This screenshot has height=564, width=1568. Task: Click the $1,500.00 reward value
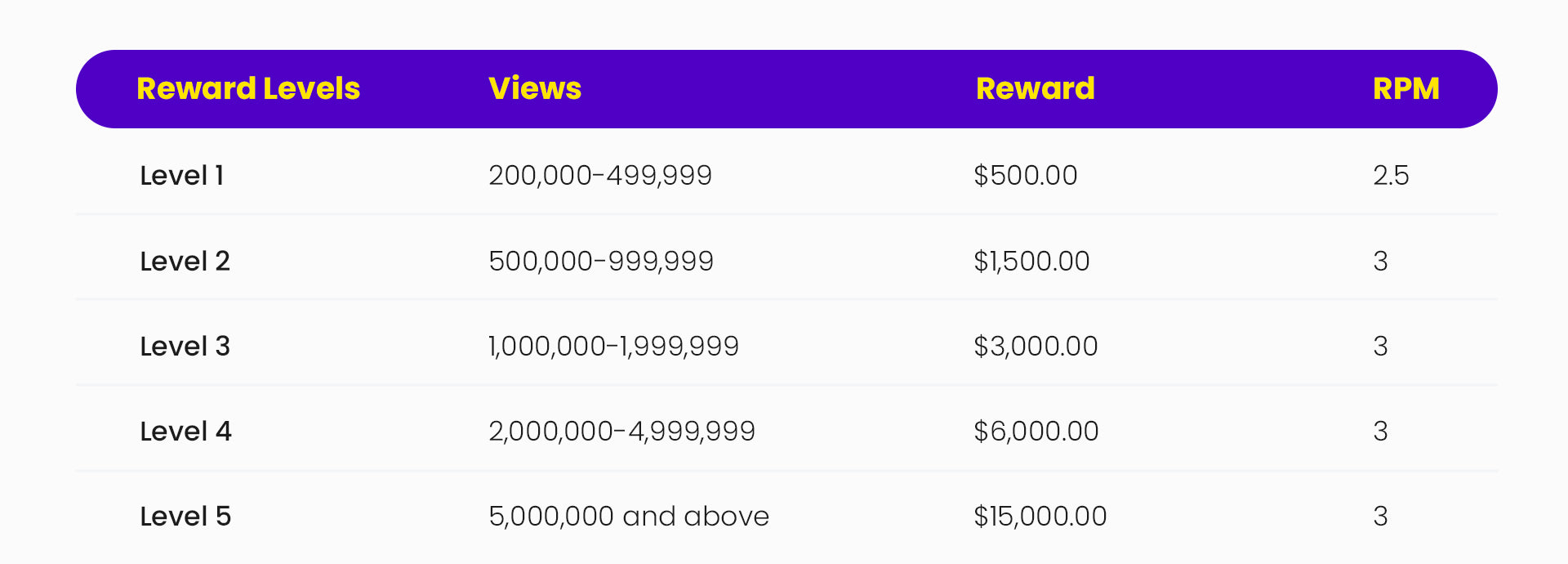pyautogui.click(x=1031, y=261)
